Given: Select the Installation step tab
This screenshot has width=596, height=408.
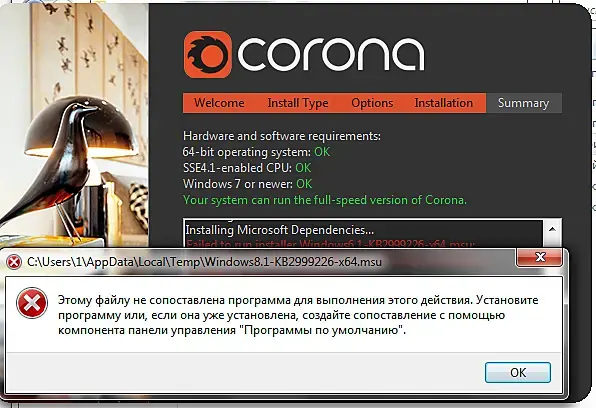Looking at the screenshot, I should point(444,103).
